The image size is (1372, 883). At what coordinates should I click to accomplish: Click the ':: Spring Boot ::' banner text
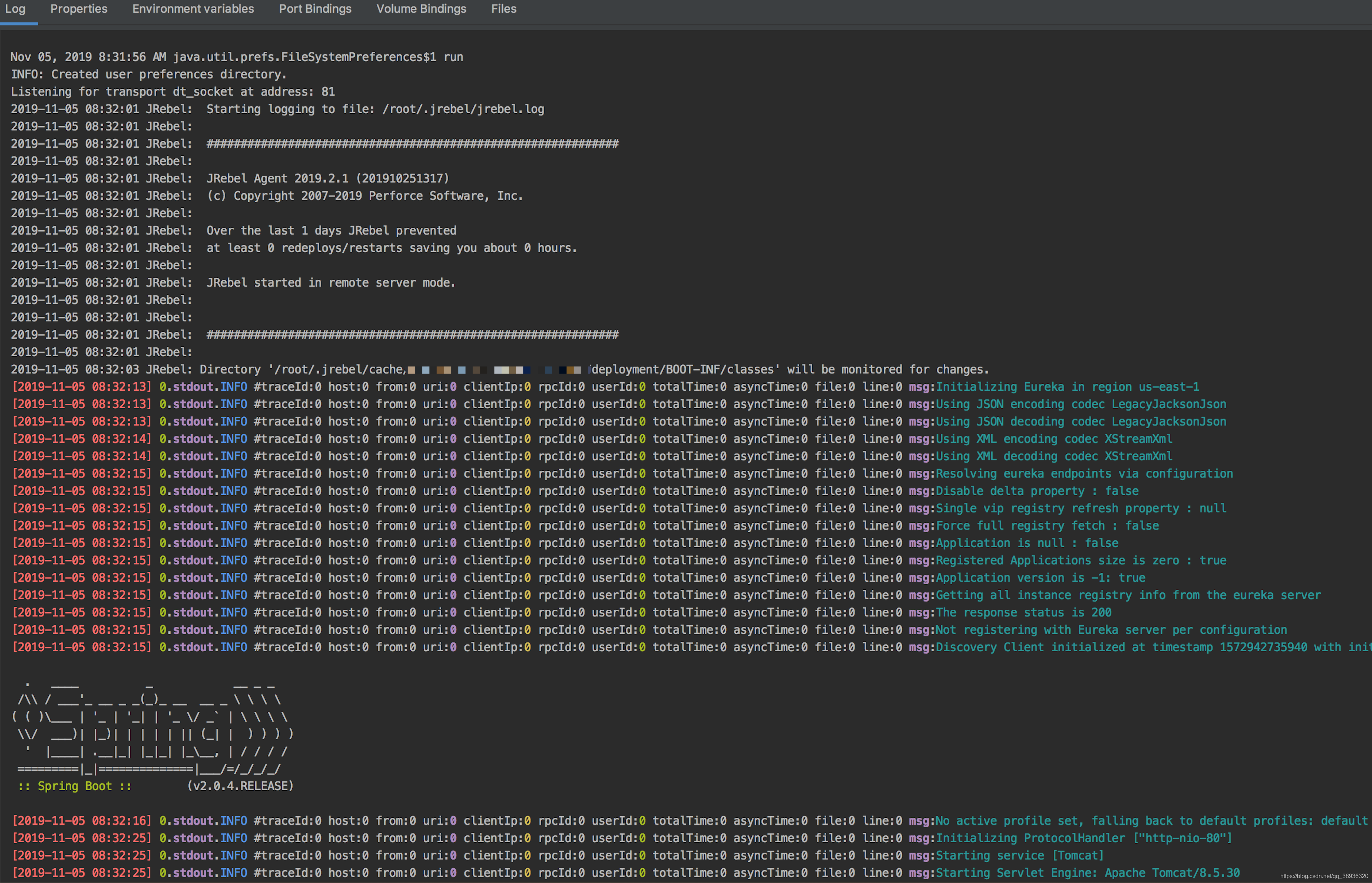pos(75,786)
